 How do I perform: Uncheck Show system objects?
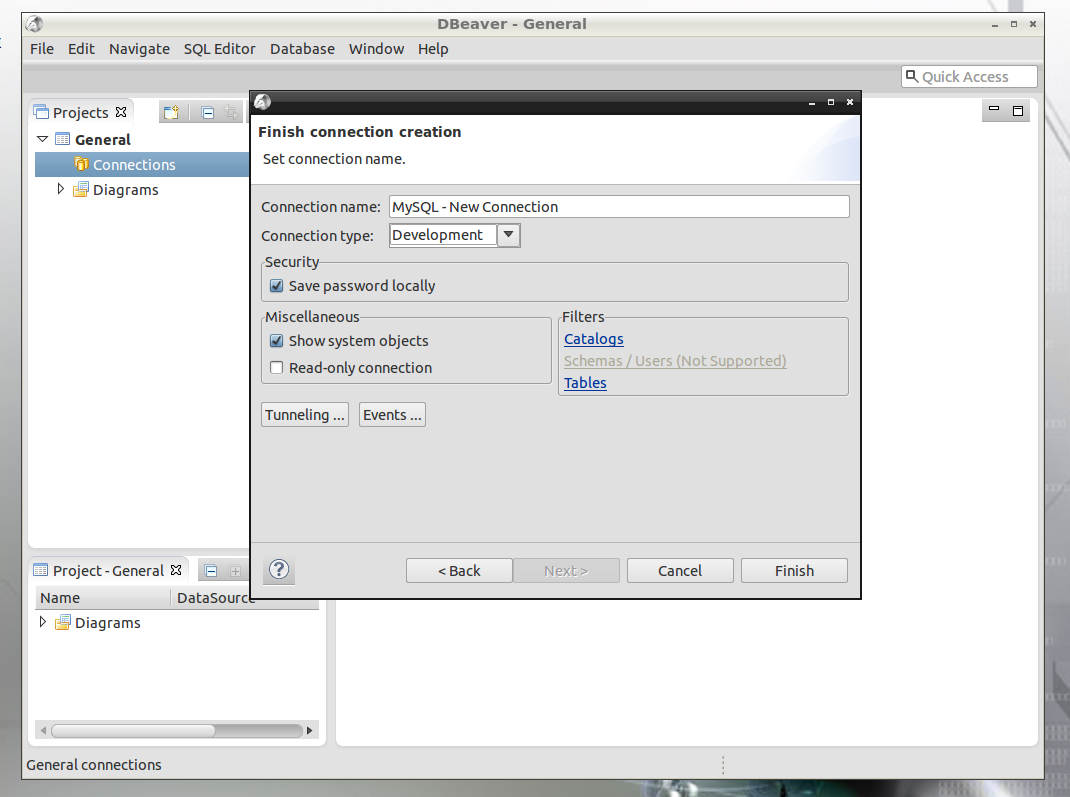(x=276, y=340)
